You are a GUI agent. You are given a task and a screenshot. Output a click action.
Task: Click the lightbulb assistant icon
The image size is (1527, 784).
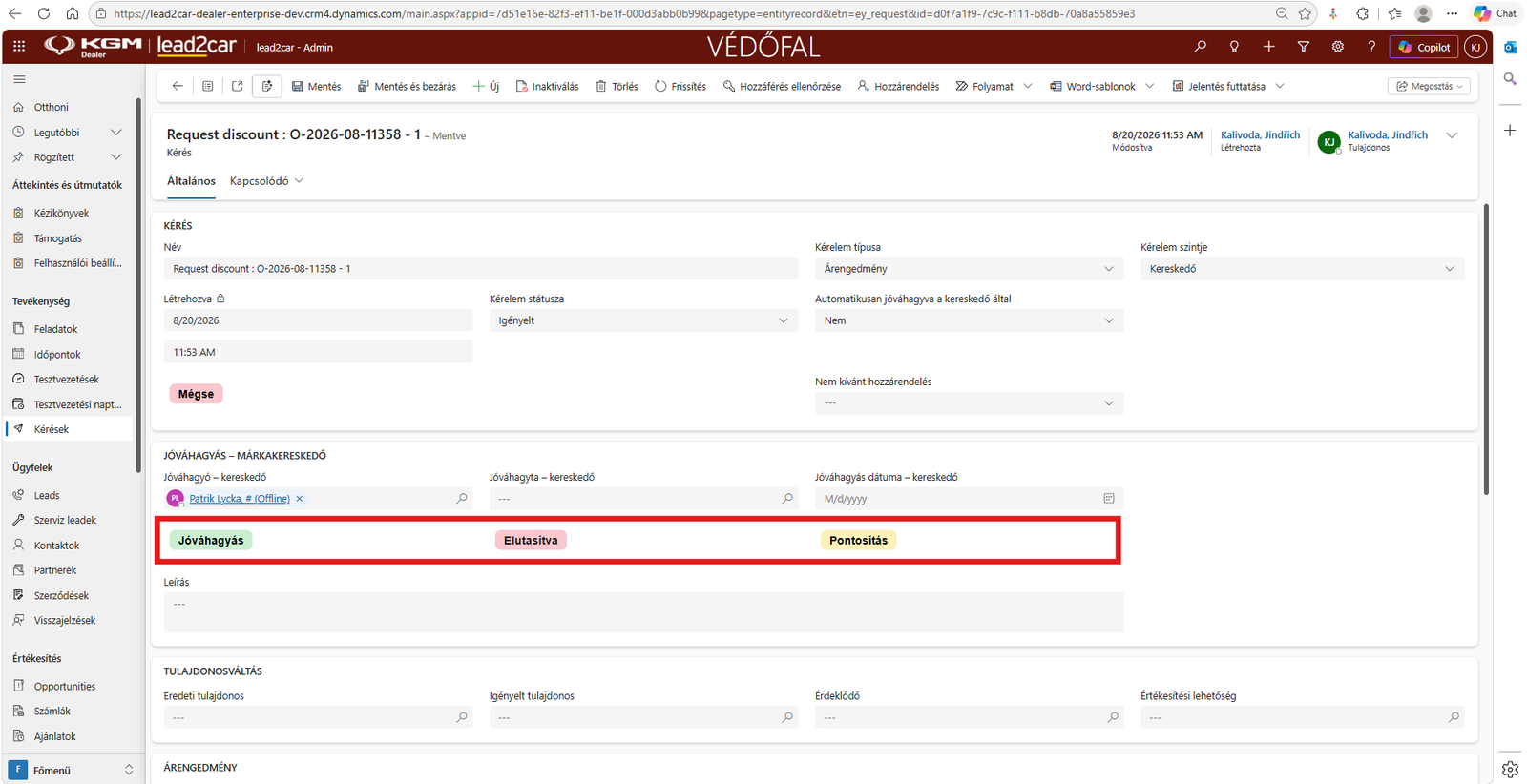pyautogui.click(x=1234, y=47)
